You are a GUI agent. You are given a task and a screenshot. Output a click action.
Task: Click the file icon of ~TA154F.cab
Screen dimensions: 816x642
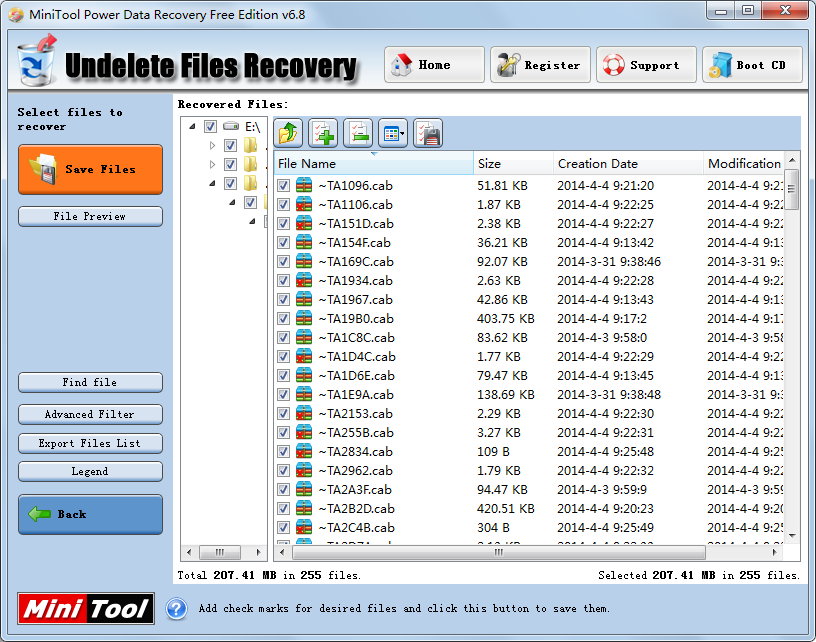(x=304, y=242)
